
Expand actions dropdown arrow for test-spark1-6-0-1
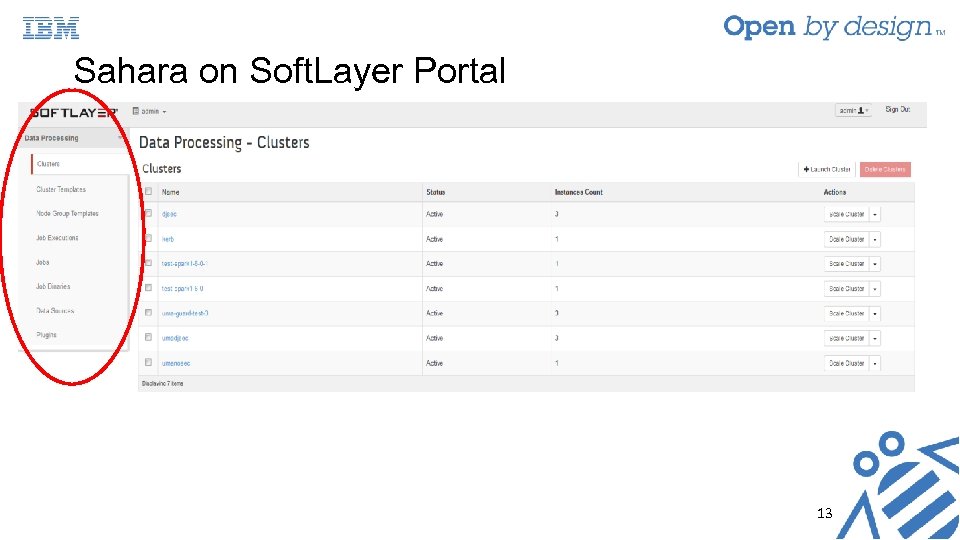[x=875, y=264]
